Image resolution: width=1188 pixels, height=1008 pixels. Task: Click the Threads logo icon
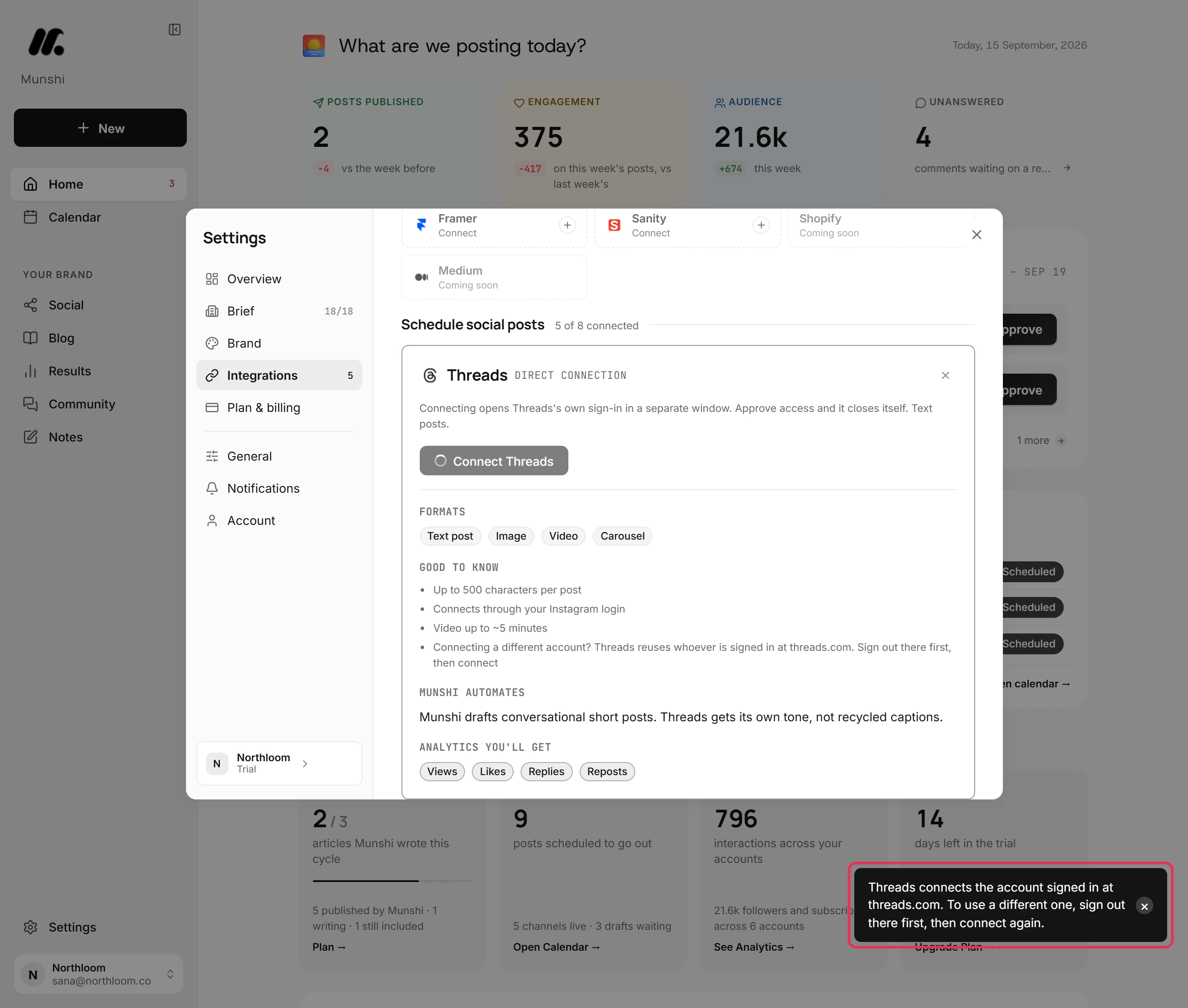coord(430,375)
